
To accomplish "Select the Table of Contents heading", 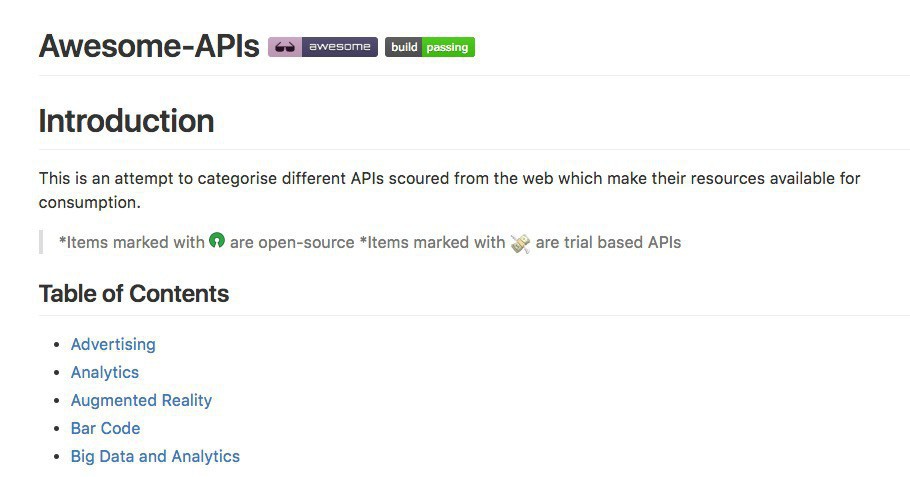I will (x=134, y=294).
